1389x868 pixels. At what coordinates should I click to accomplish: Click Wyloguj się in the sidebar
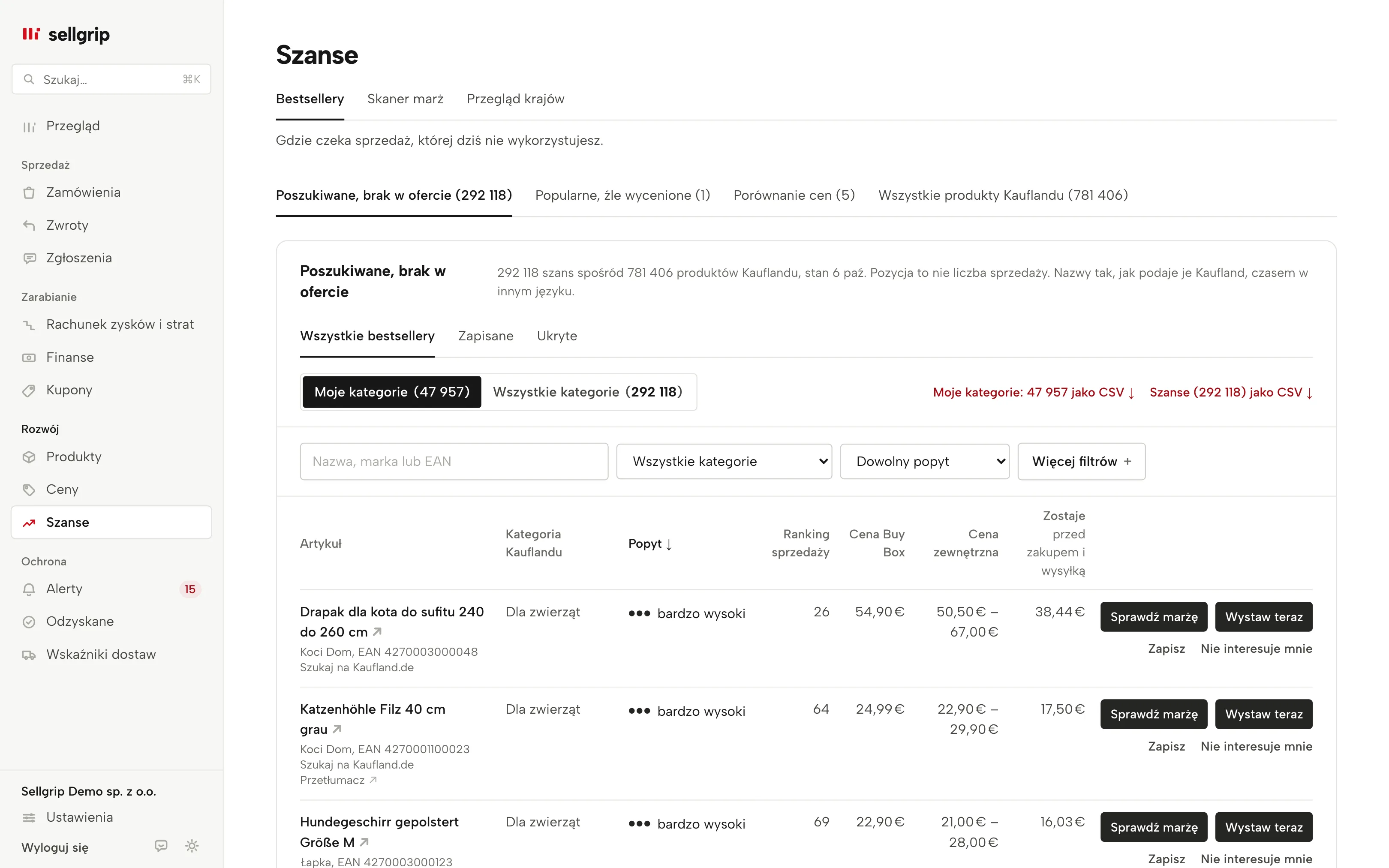(x=55, y=847)
